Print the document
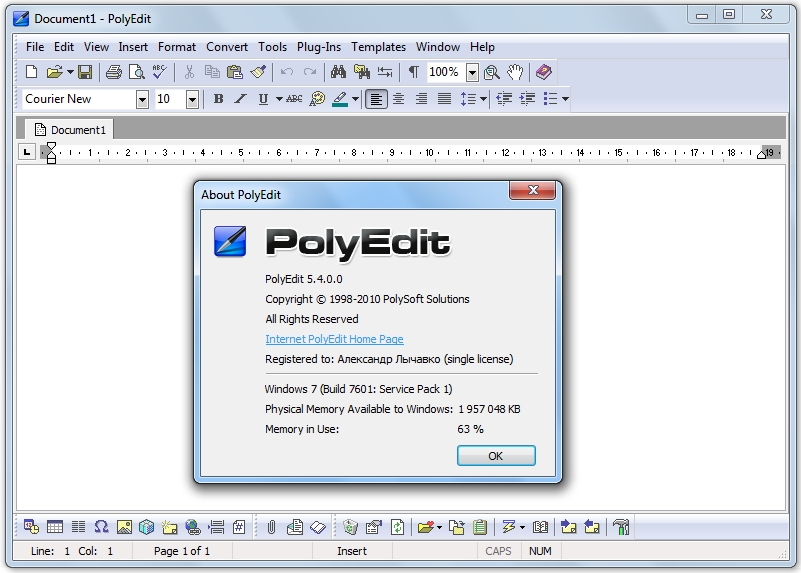Image resolution: width=801 pixels, height=573 pixels. [x=113, y=72]
